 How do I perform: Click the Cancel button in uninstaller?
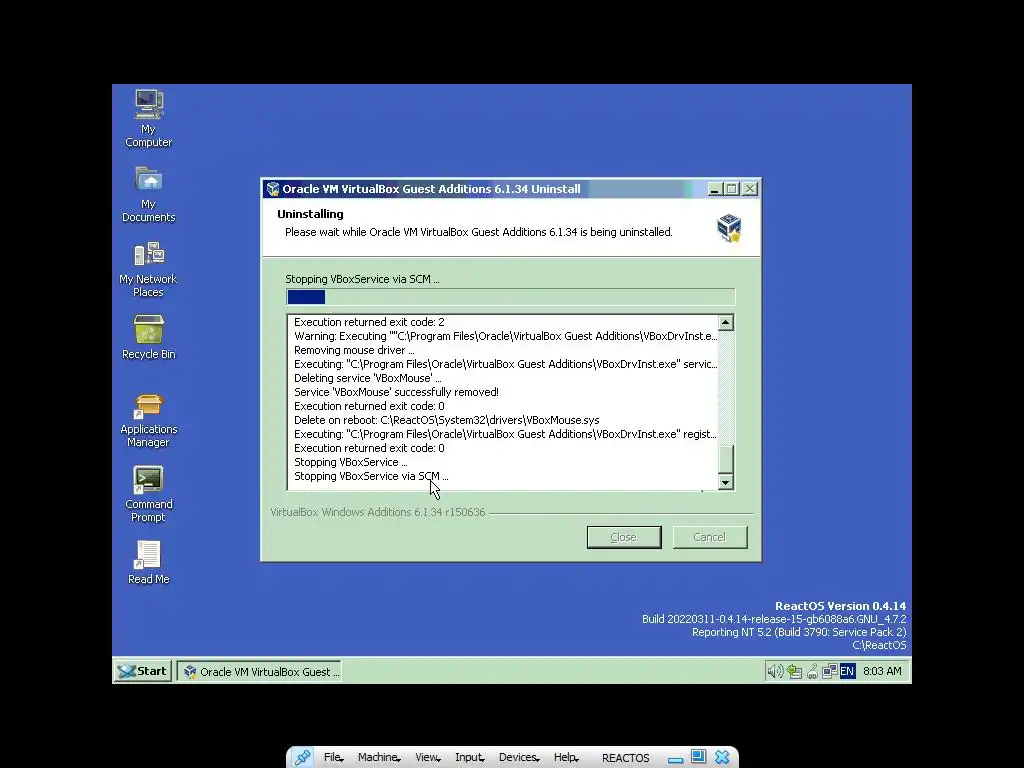pos(710,537)
